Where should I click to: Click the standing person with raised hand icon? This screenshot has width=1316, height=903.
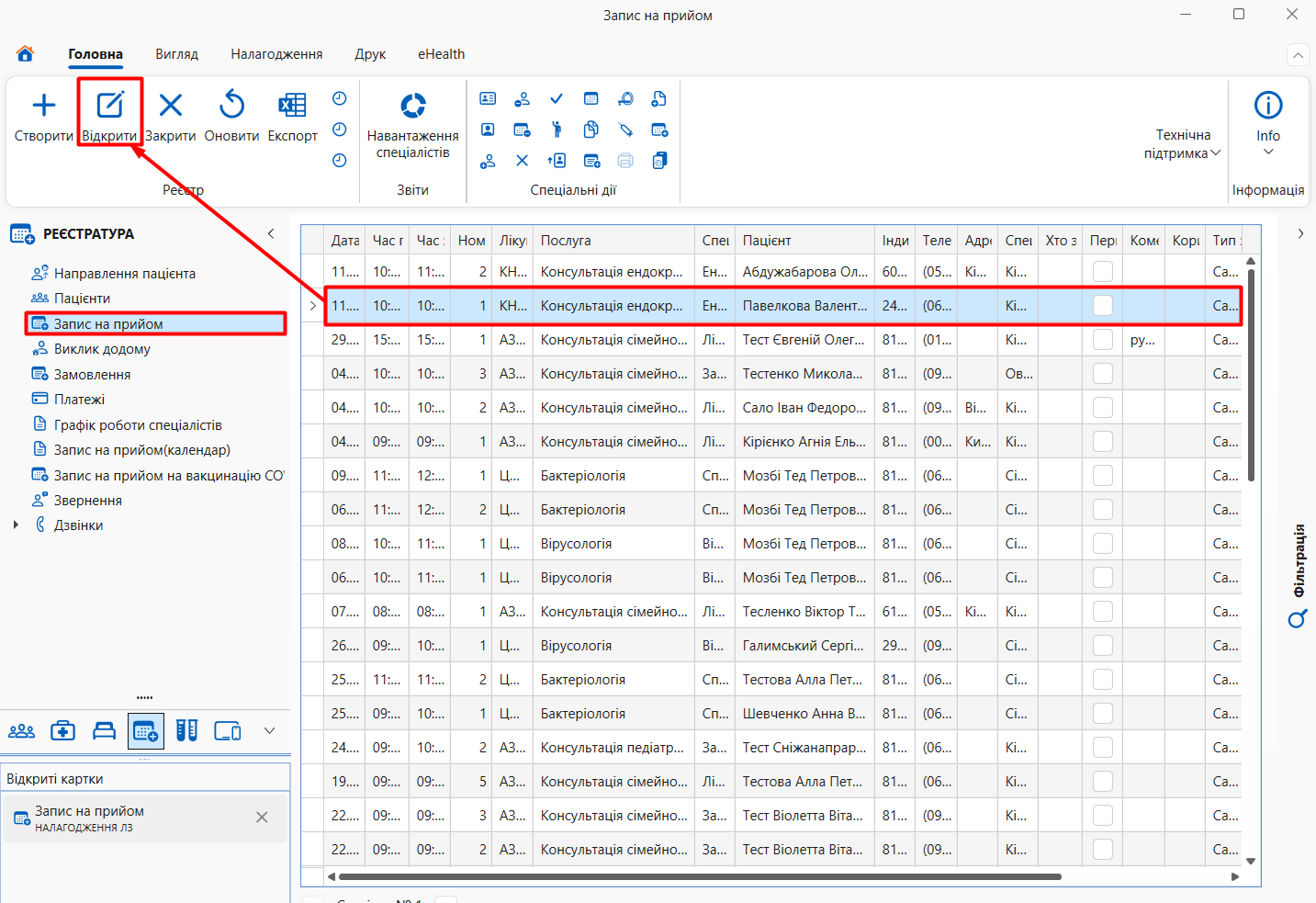(557, 130)
